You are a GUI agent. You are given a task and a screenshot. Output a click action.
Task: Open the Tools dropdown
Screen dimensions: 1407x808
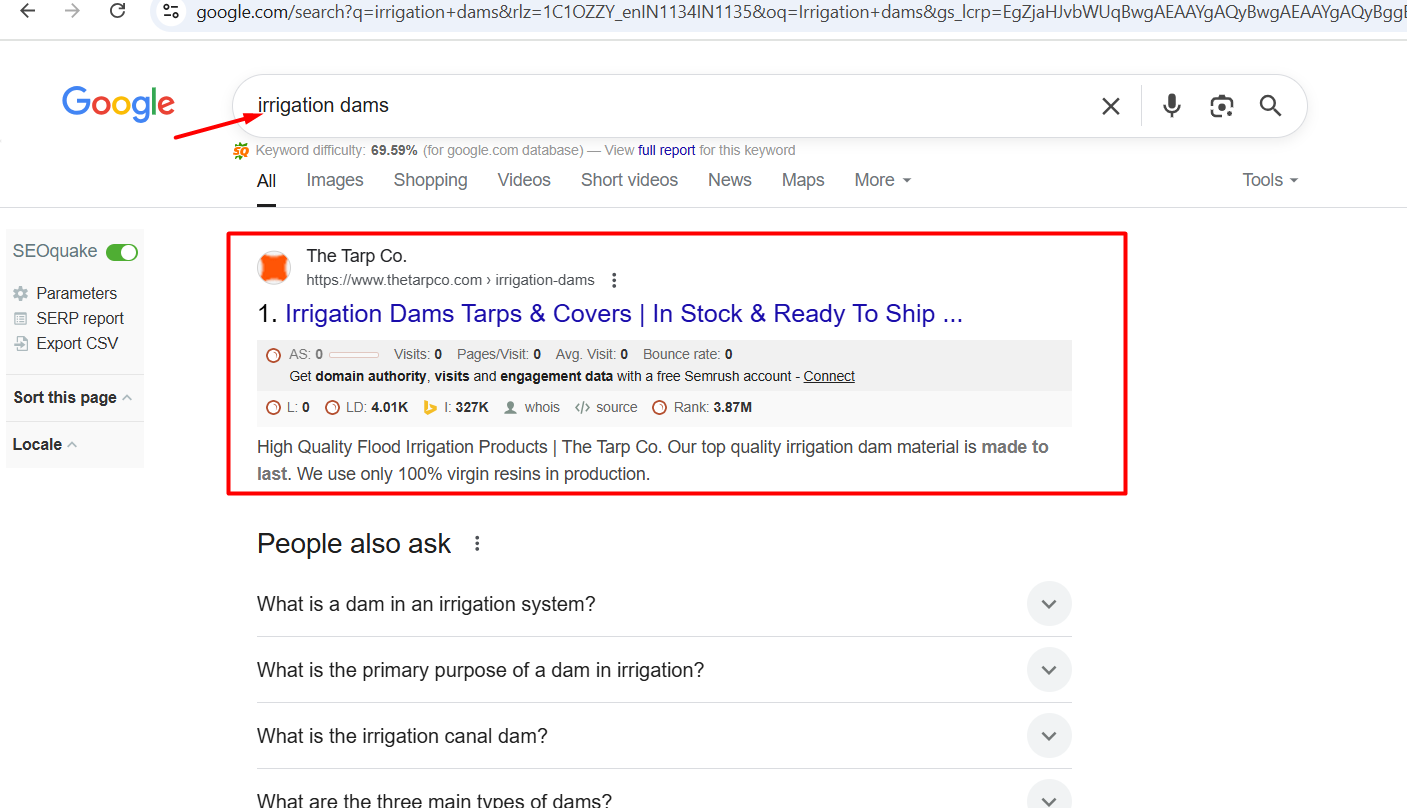click(x=1269, y=180)
